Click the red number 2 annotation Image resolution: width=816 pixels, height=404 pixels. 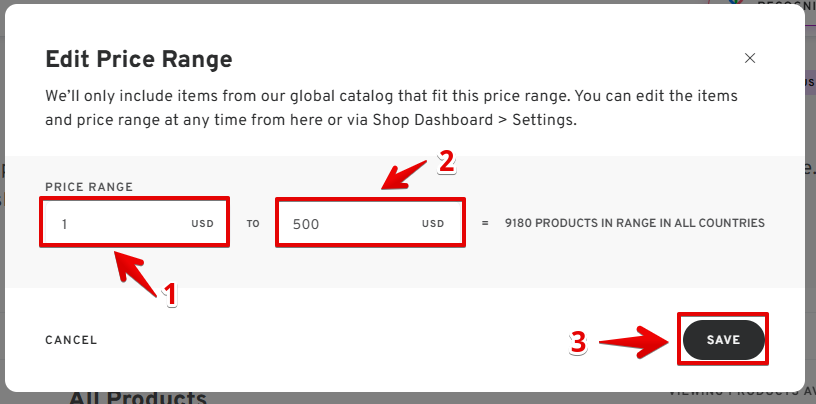click(447, 161)
